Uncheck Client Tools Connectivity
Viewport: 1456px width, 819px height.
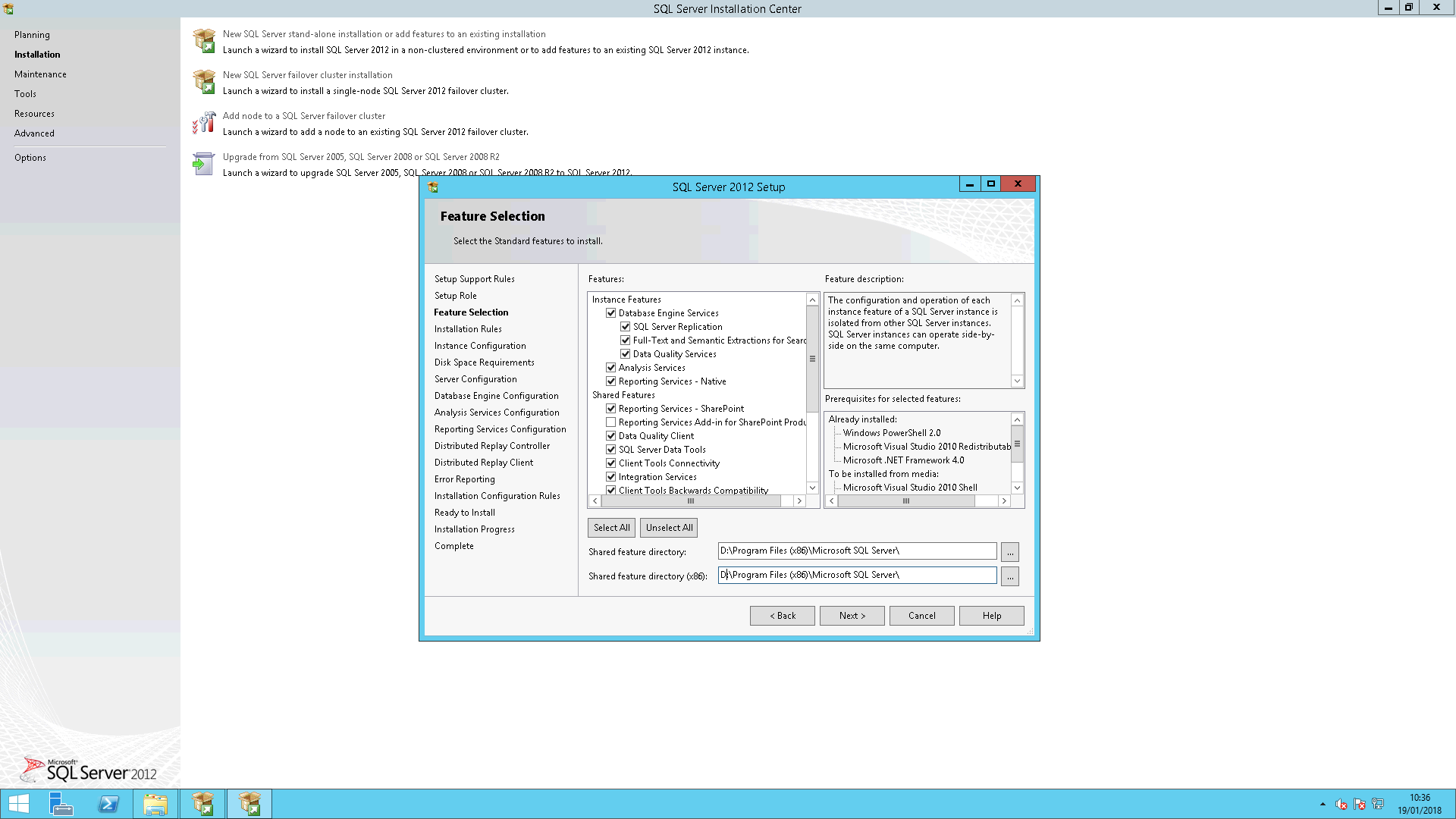coord(610,463)
